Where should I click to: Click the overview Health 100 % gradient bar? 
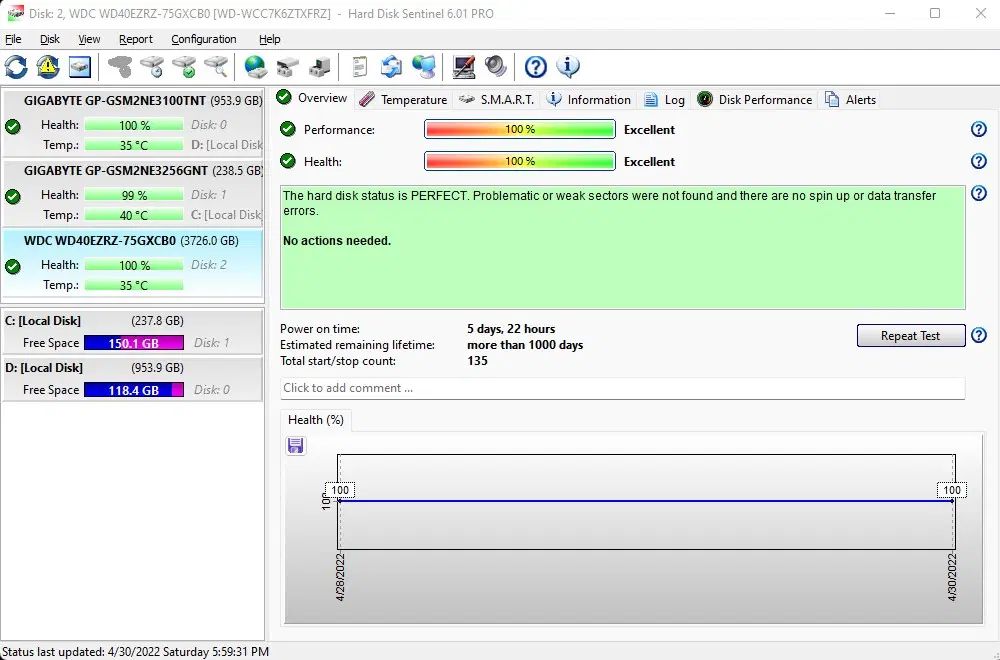pos(520,161)
